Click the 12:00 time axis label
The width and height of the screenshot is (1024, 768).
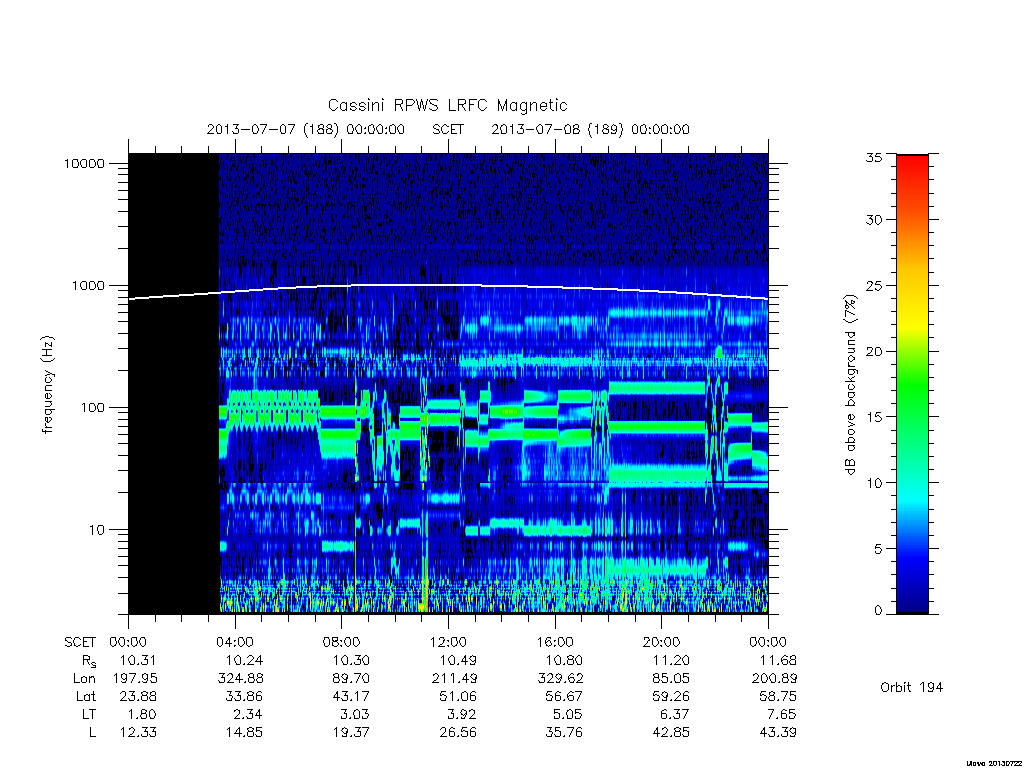pyautogui.click(x=448, y=642)
